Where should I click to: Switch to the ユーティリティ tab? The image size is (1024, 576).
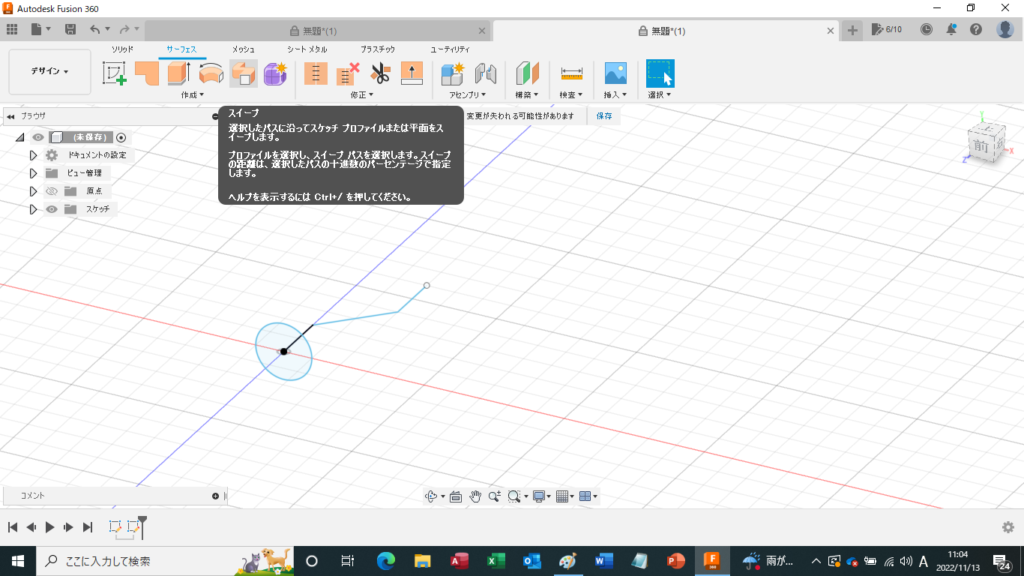tap(450, 49)
